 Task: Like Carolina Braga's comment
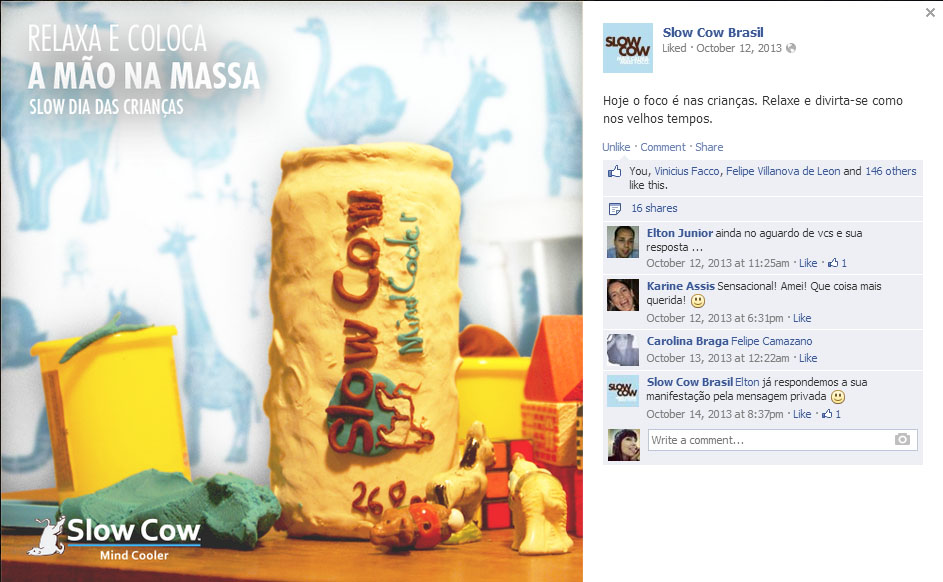click(x=808, y=358)
